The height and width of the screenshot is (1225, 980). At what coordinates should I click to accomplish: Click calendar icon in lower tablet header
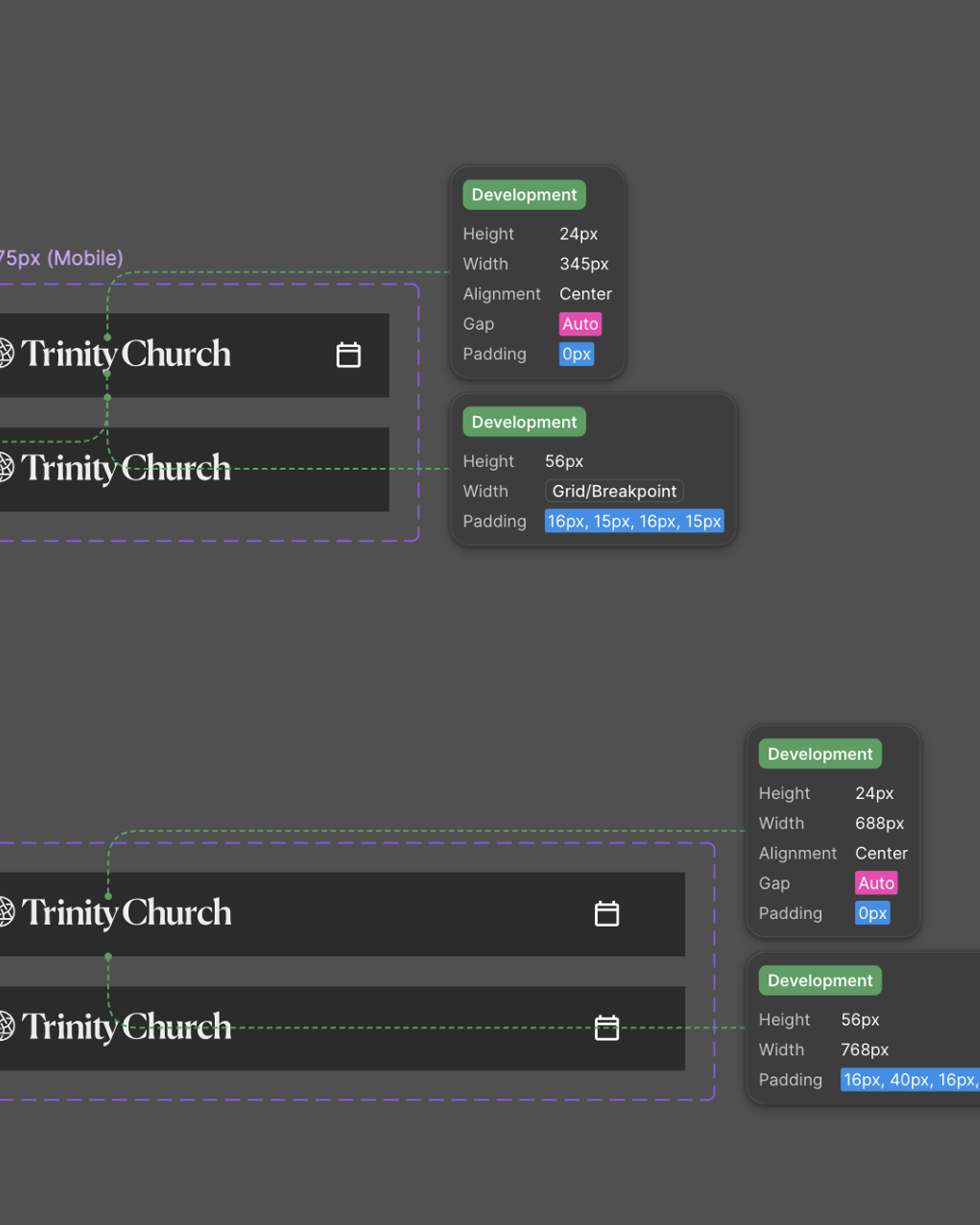point(606,1028)
